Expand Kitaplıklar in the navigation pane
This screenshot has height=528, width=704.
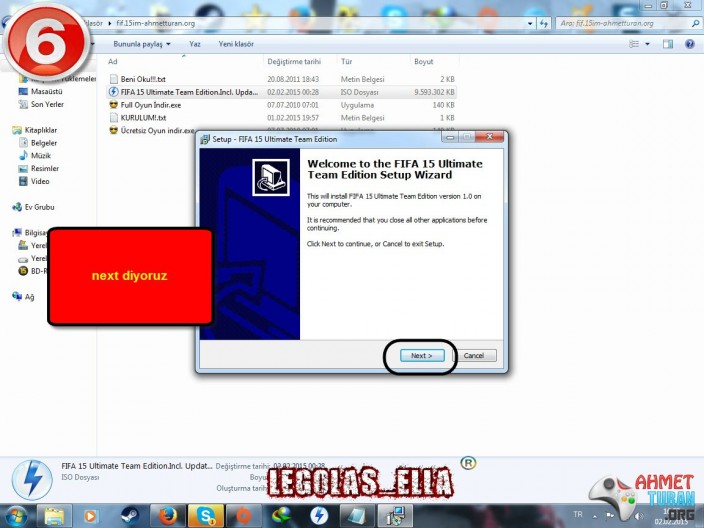pyautogui.click(x=41, y=130)
